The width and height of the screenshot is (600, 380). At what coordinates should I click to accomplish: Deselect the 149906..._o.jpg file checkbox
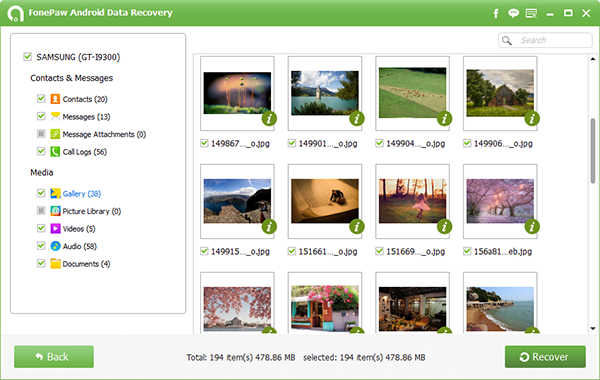click(x=467, y=143)
